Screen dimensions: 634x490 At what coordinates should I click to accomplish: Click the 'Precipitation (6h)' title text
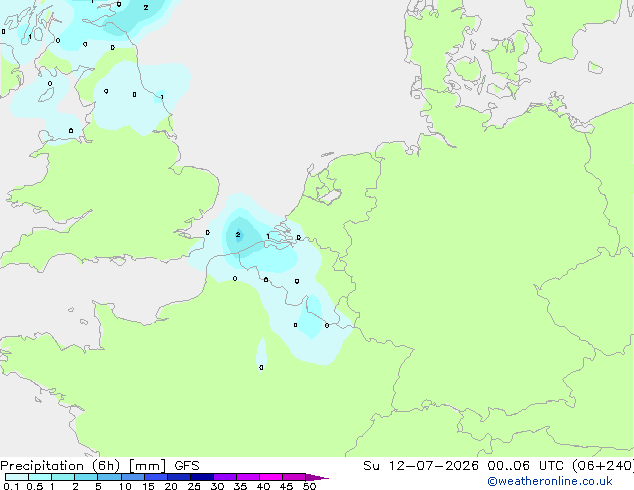point(60,466)
